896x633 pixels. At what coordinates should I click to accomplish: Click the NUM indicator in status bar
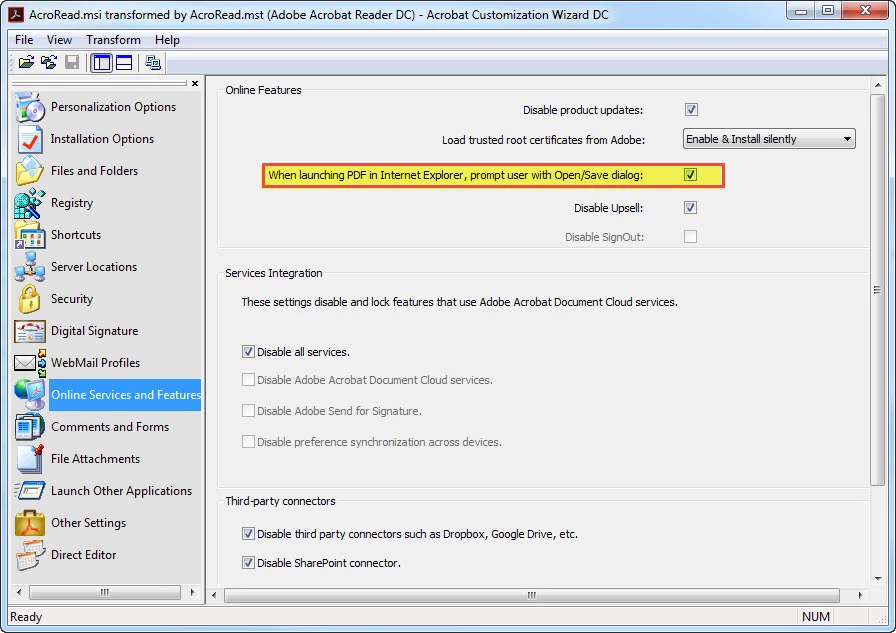[x=815, y=616]
